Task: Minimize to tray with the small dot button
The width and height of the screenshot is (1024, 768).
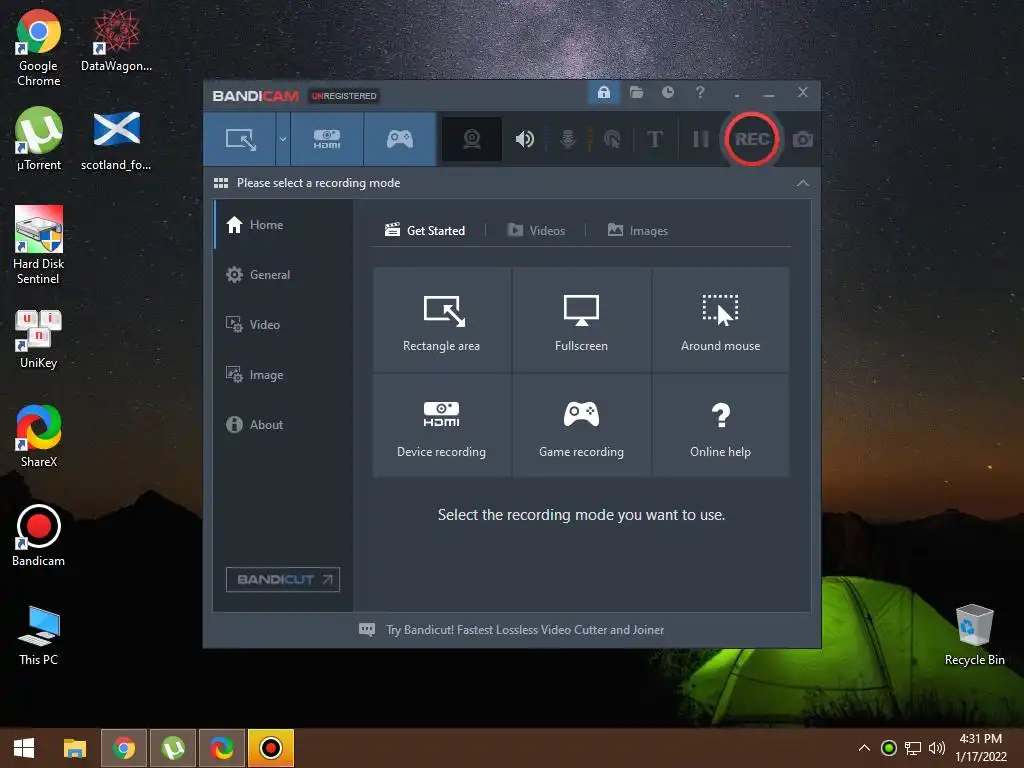Action: coord(737,94)
